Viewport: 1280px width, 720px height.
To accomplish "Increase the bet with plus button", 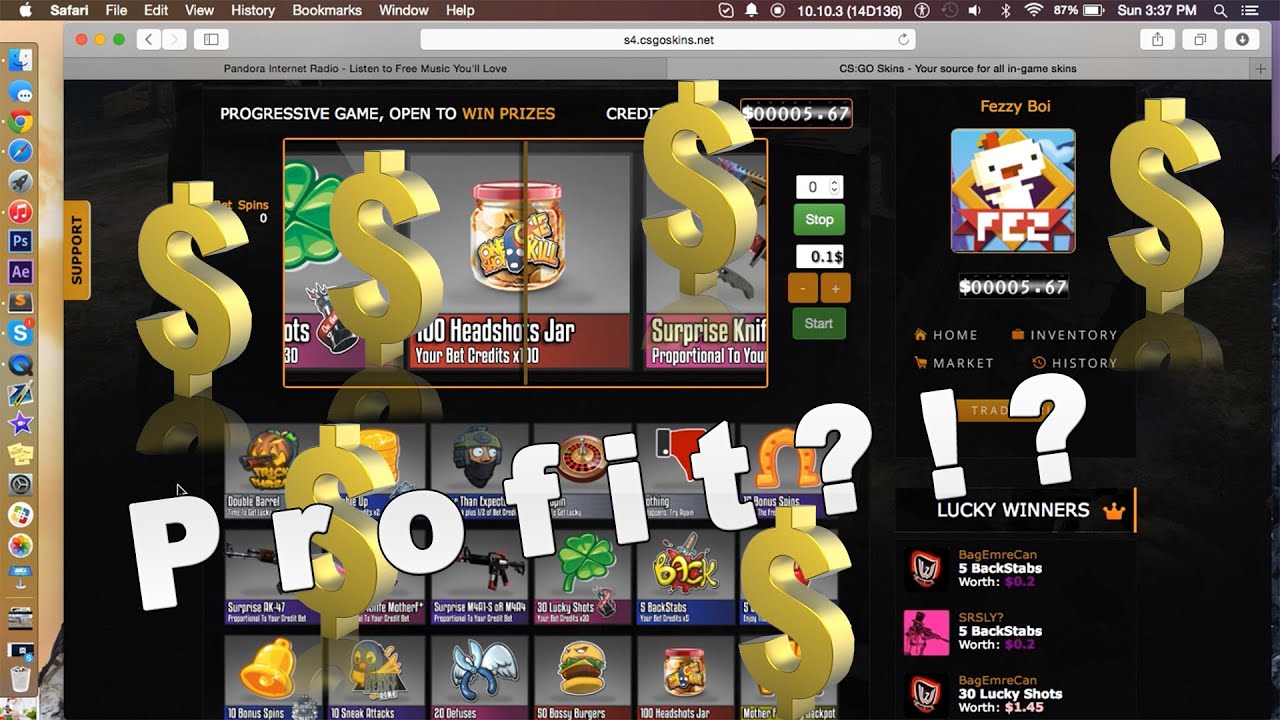I will pyautogui.click(x=835, y=289).
